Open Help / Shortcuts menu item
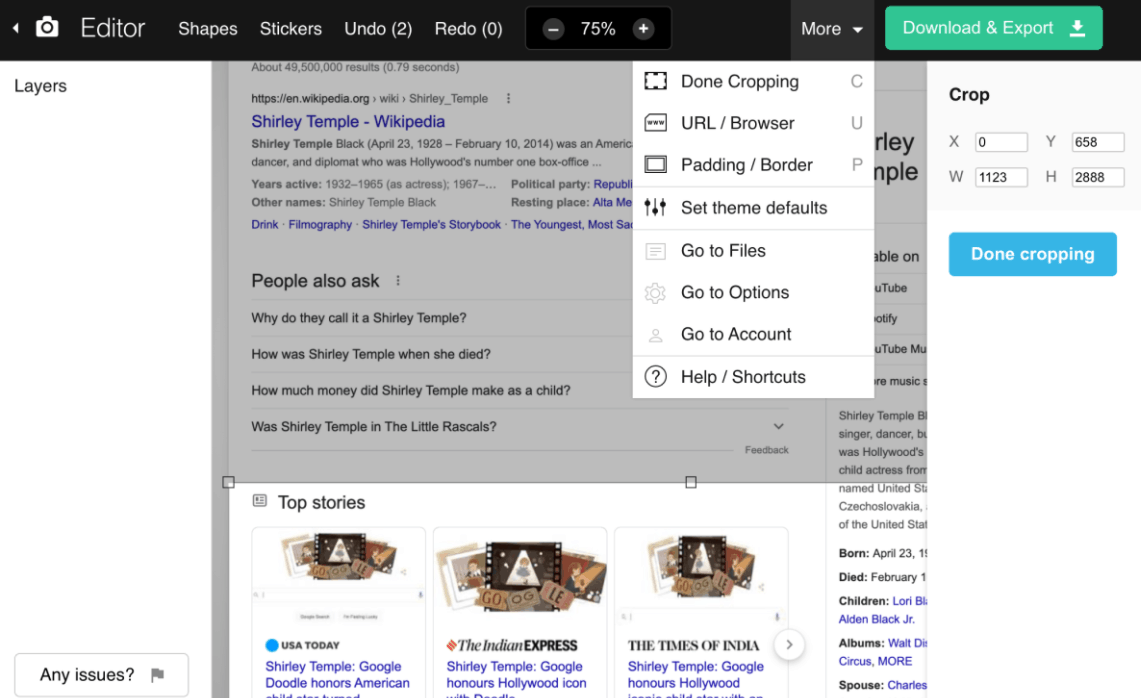Image resolution: width=1141 pixels, height=698 pixels. [x=753, y=377]
